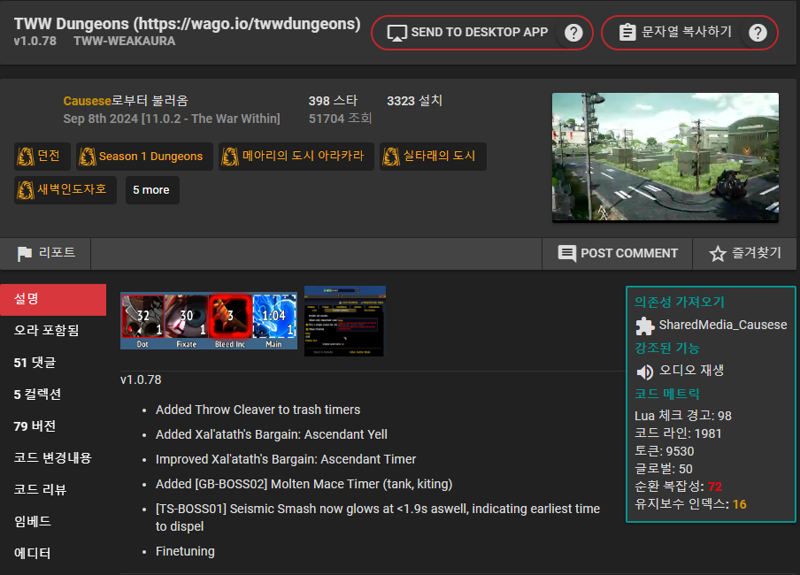Click the 오디오 재생 speaker icon
The width and height of the screenshot is (800, 575).
click(645, 372)
